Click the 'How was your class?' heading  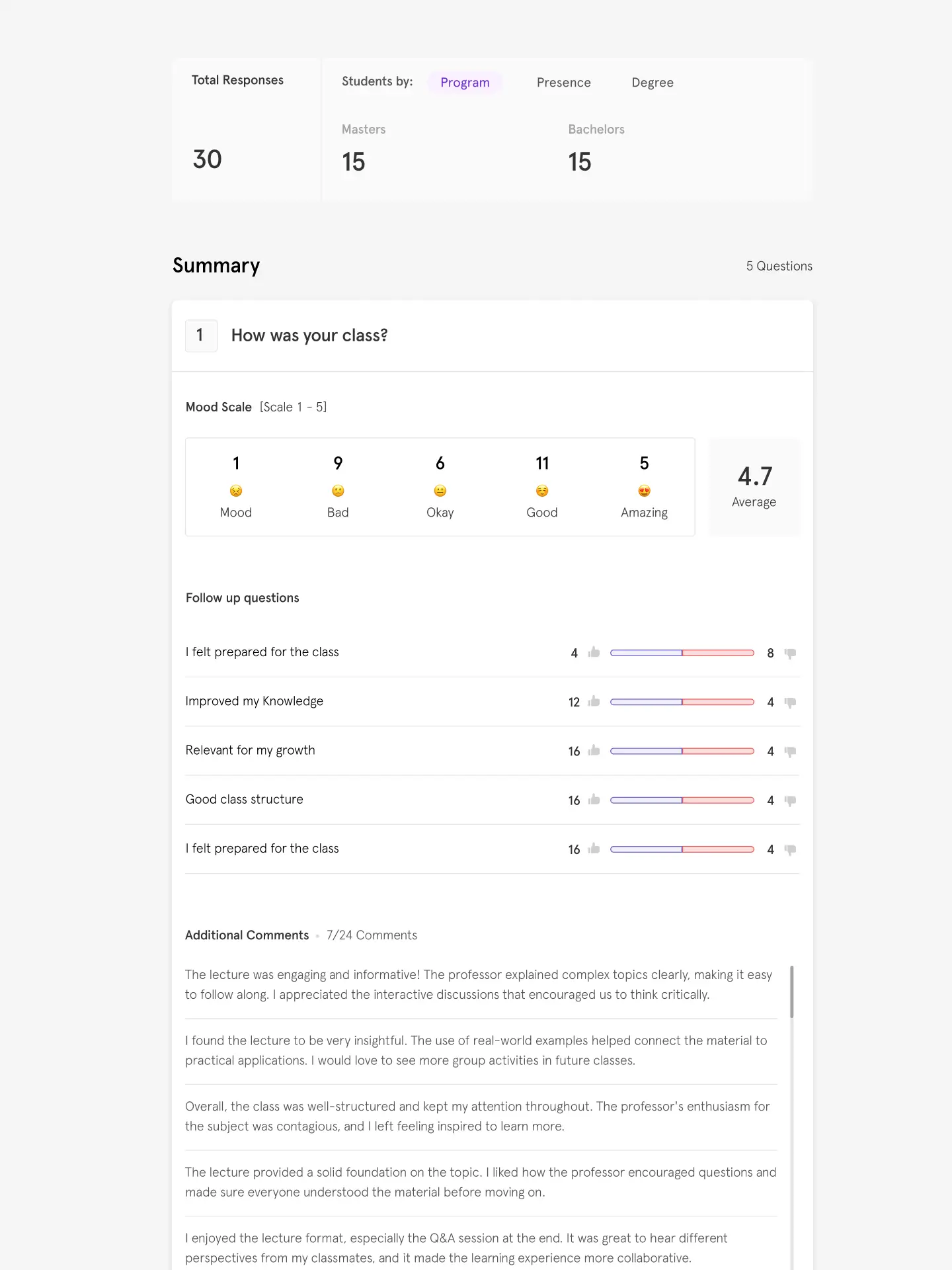pyautogui.click(x=309, y=335)
